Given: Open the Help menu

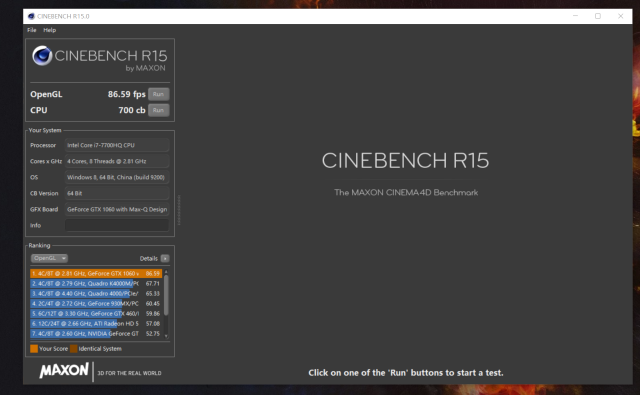Looking at the screenshot, I should (49, 30).
